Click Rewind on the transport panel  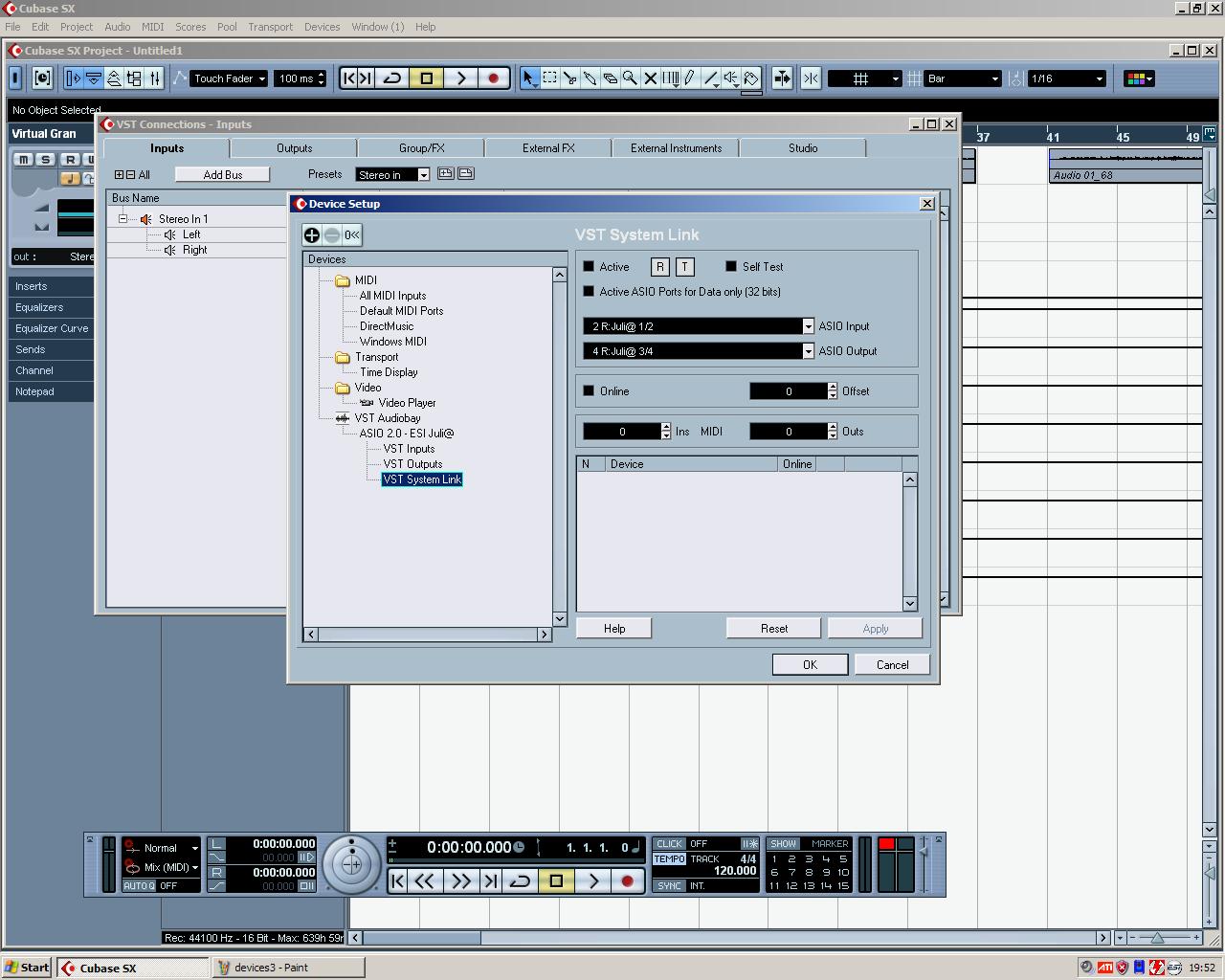click(x=424, y=880)
